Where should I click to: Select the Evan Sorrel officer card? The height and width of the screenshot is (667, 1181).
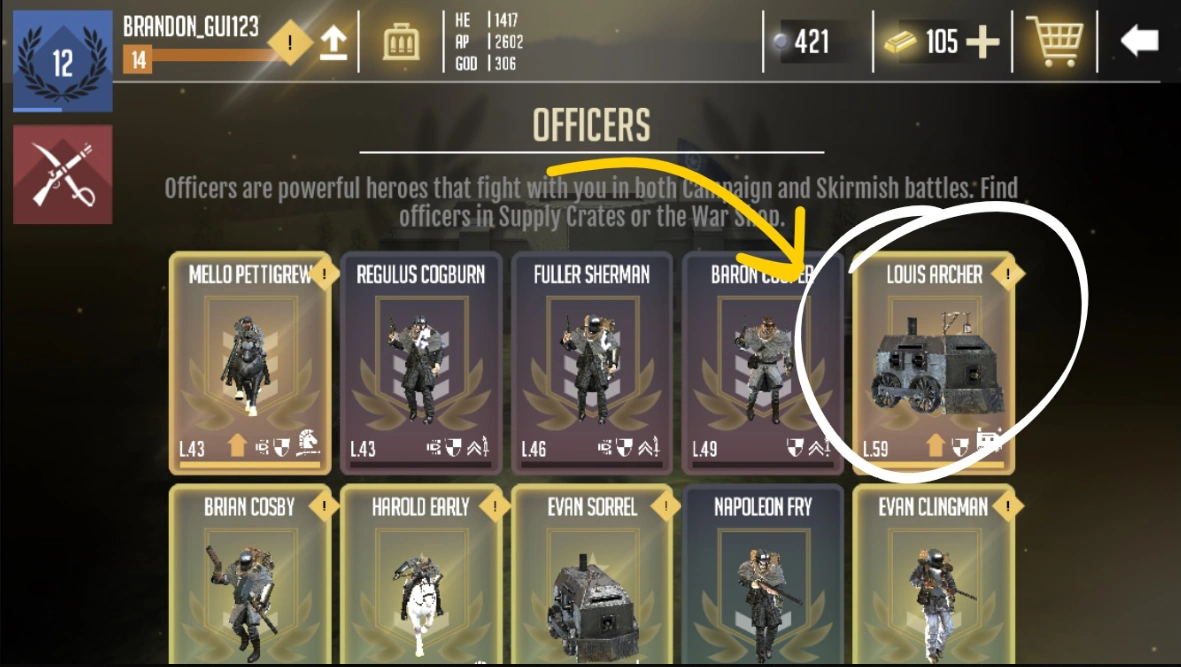pyautogui.click(x=592, y=575)
